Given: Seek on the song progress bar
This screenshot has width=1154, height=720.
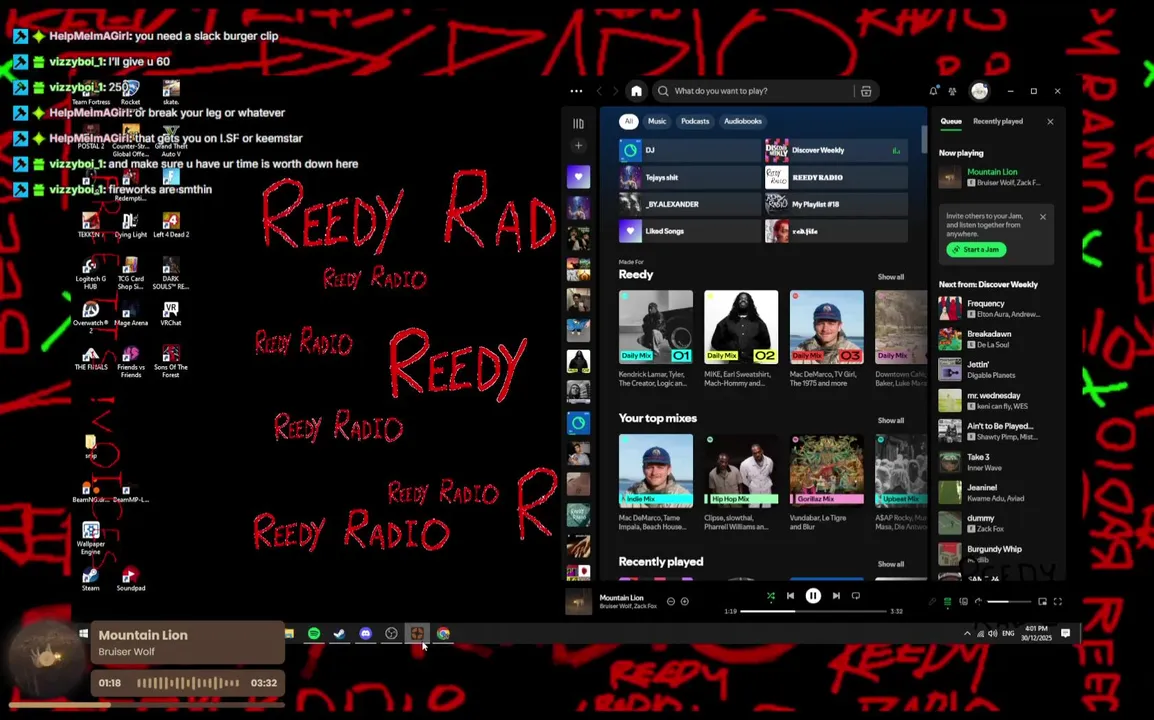Looking at the screenshot, I should coord(813,611).
